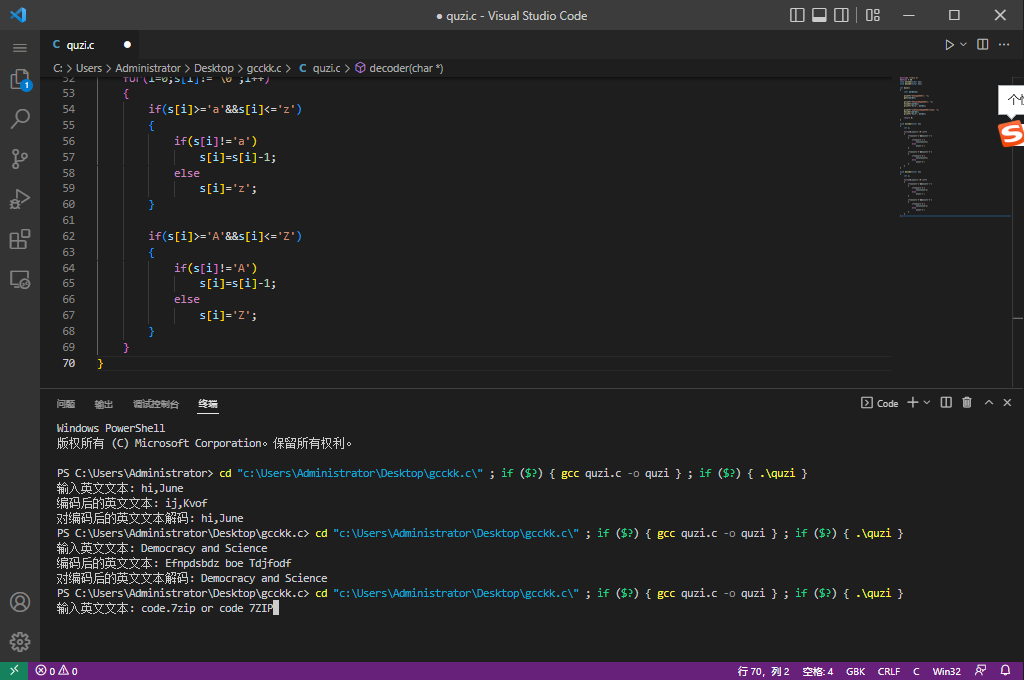
Task: Kill terminal with the trash icon
Action: tap(967, 403)
